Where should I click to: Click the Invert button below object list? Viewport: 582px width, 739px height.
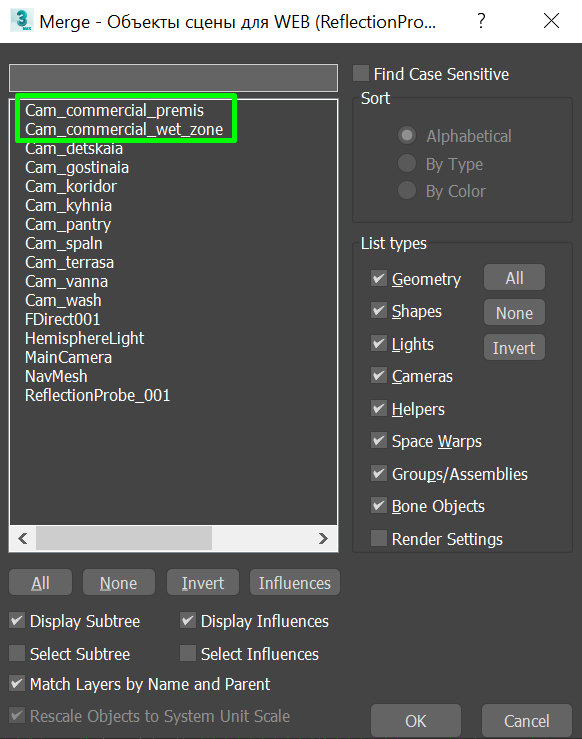click(x=203, y=583)
